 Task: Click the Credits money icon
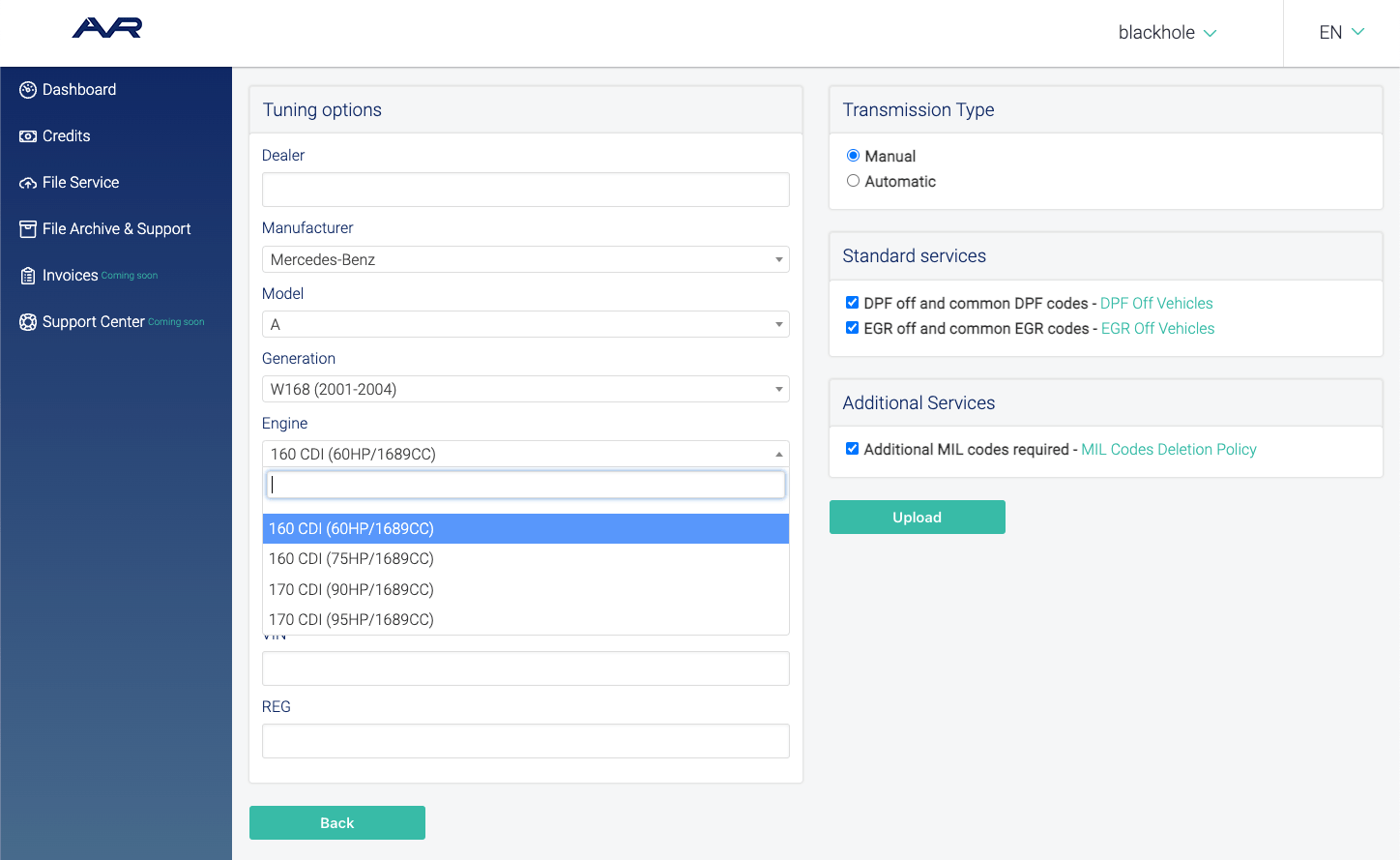coord(28,136)
